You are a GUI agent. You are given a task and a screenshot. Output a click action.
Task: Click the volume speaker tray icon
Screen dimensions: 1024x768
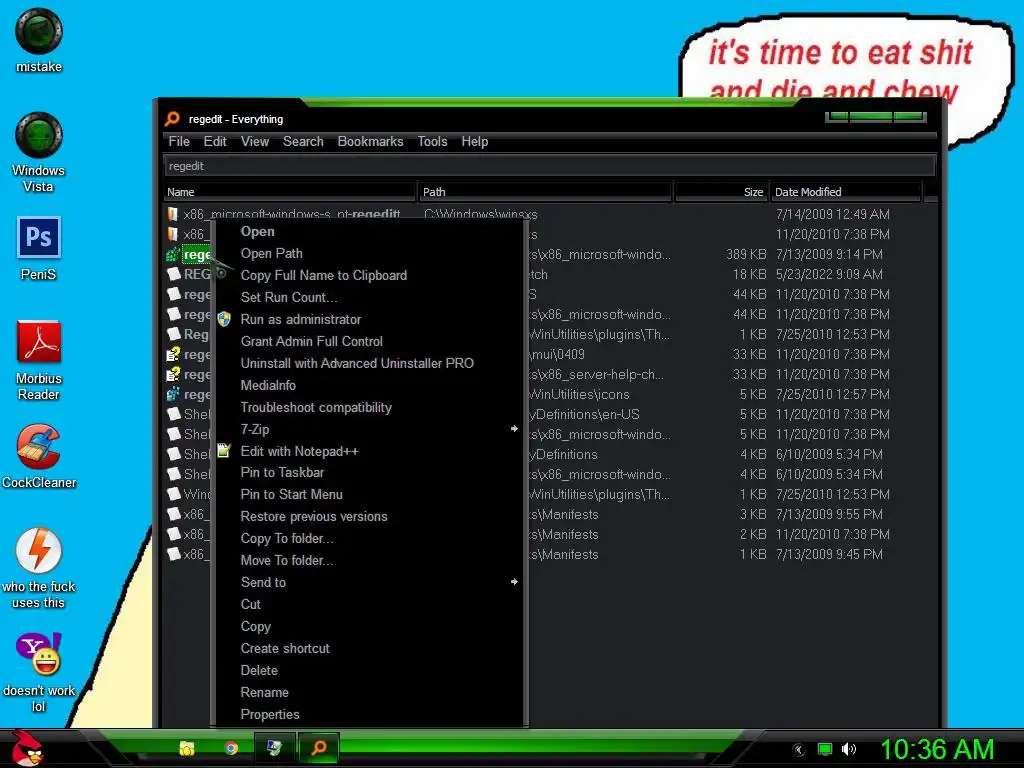[849, 749]
